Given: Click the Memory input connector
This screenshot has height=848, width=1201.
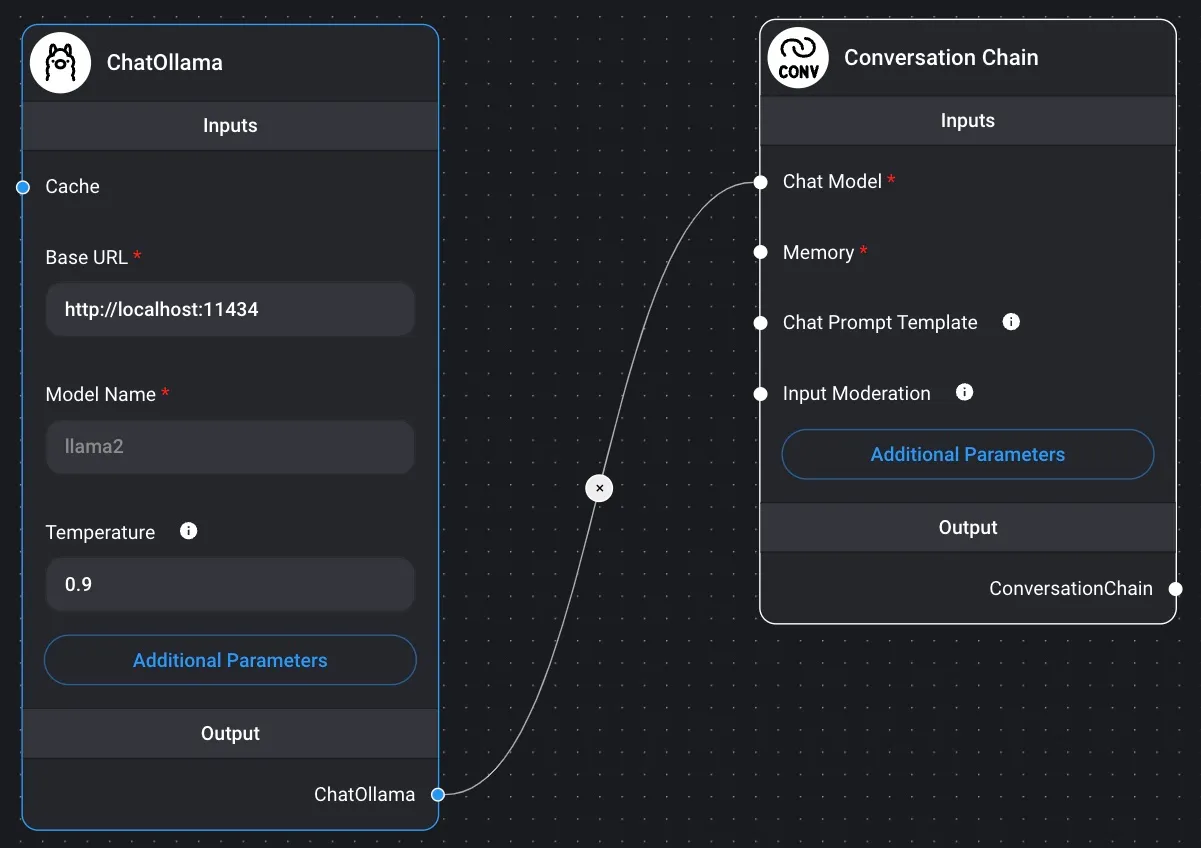Looking at the screenshot, I should click(761, 252).
